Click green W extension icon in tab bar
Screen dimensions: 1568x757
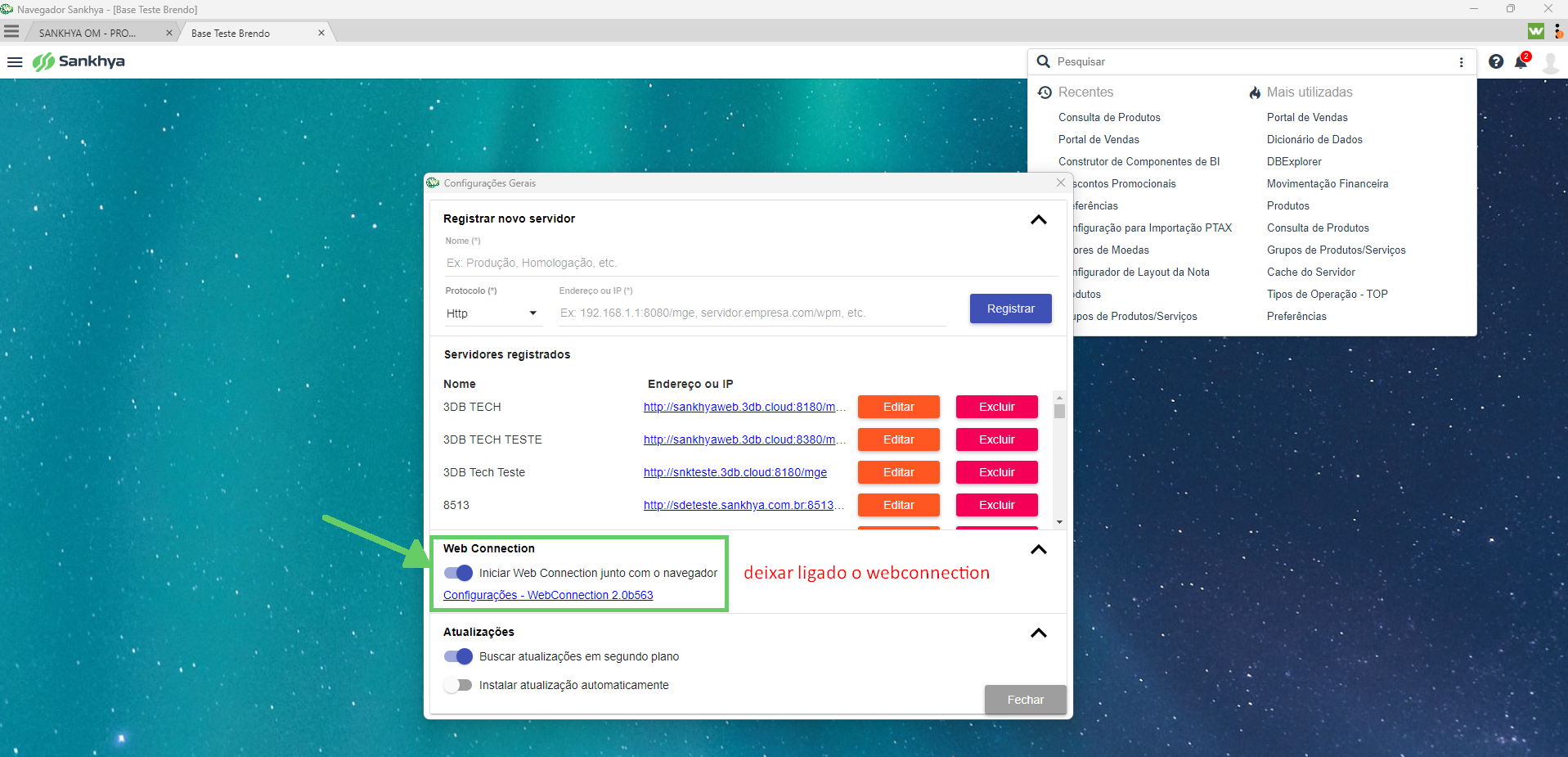pos(1536,31)
